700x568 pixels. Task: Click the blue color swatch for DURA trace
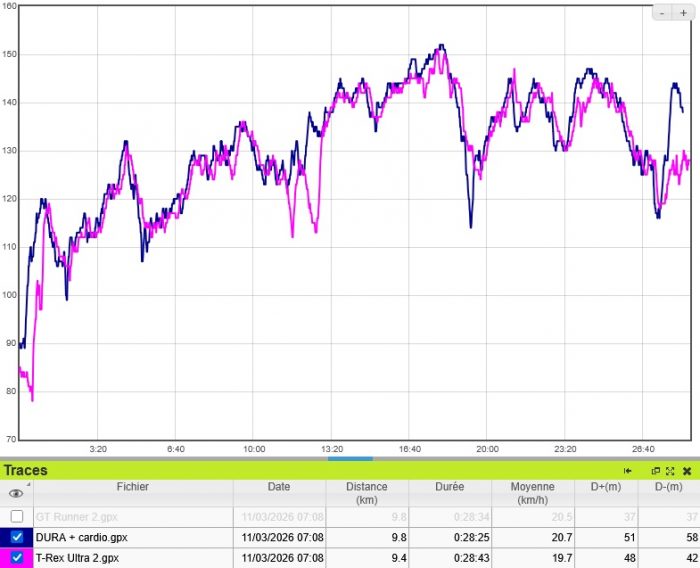tap(4, 538)
